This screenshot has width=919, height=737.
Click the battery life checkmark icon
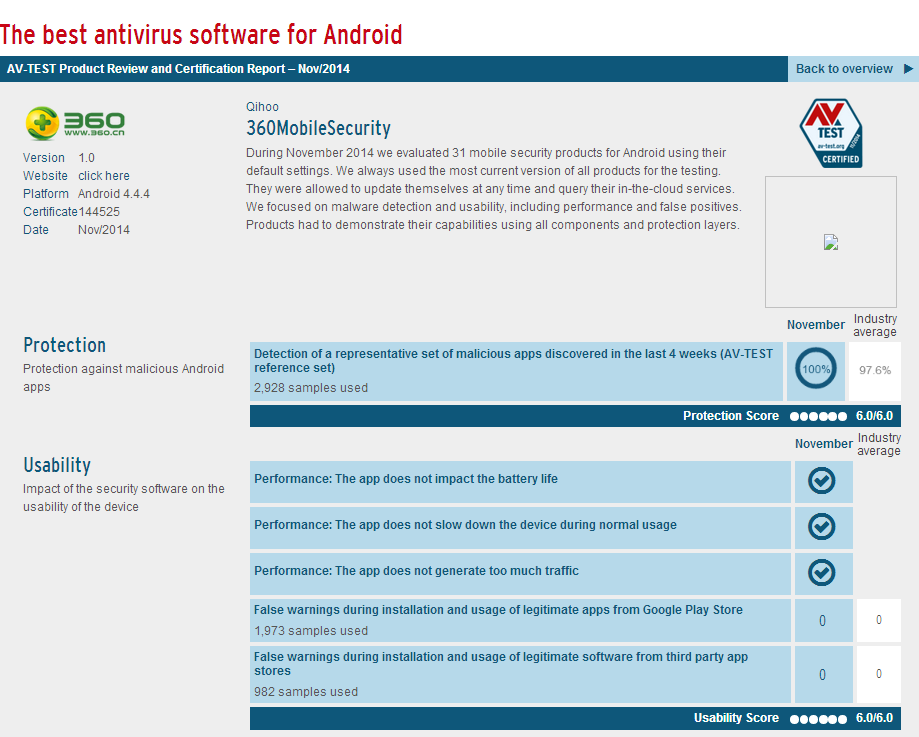coord(821,481)
